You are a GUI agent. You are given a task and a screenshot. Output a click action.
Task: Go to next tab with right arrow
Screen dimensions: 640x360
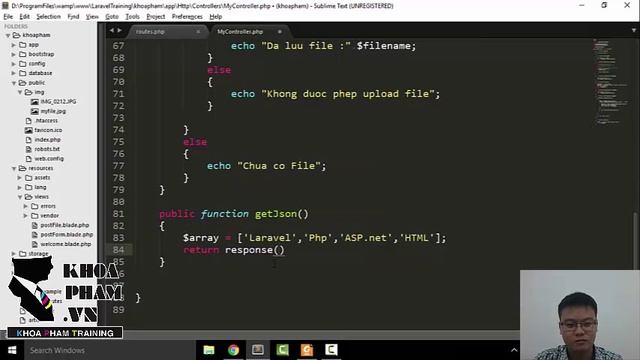(x=120, y=30)
